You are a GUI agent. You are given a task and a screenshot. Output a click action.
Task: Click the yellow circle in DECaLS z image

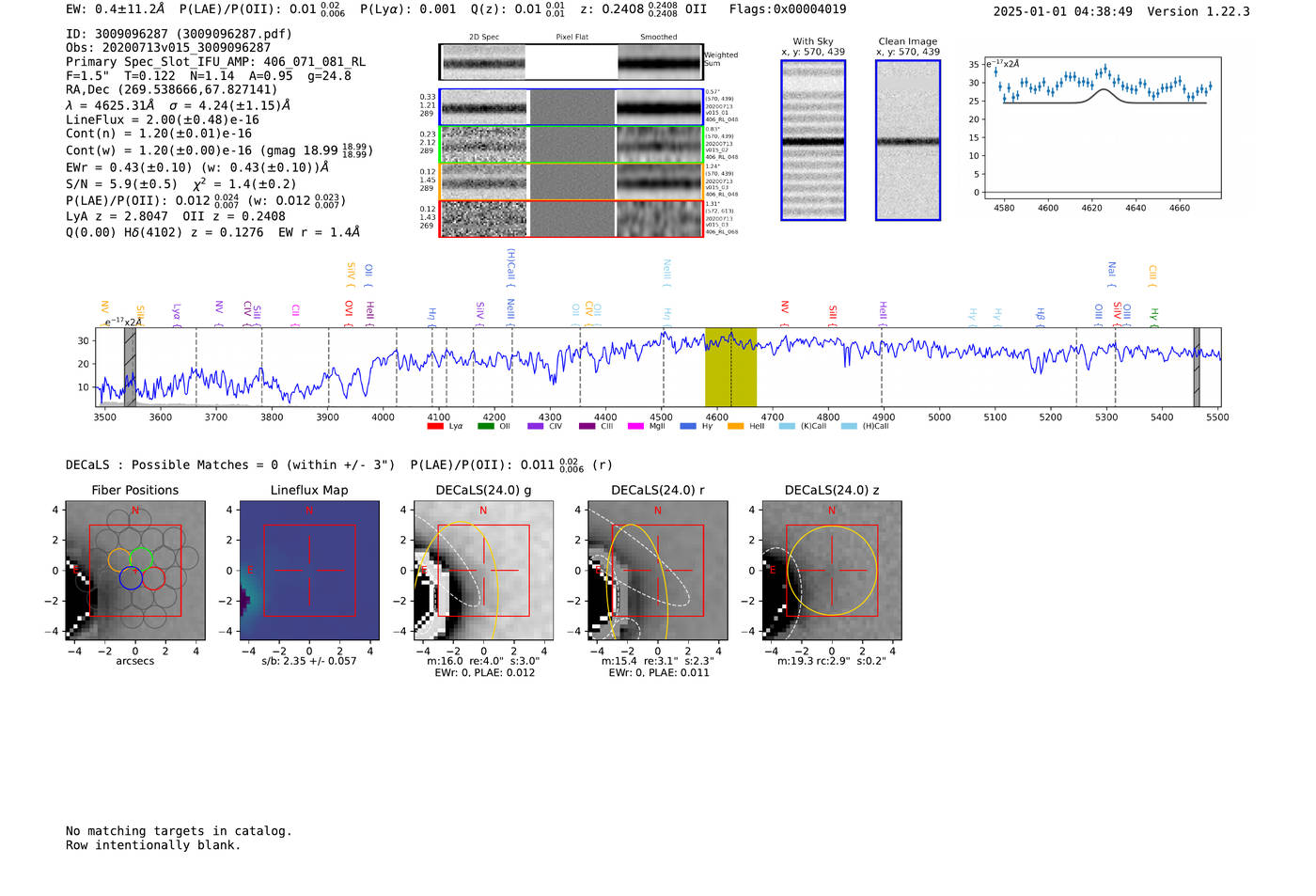(x=831, y=571)
